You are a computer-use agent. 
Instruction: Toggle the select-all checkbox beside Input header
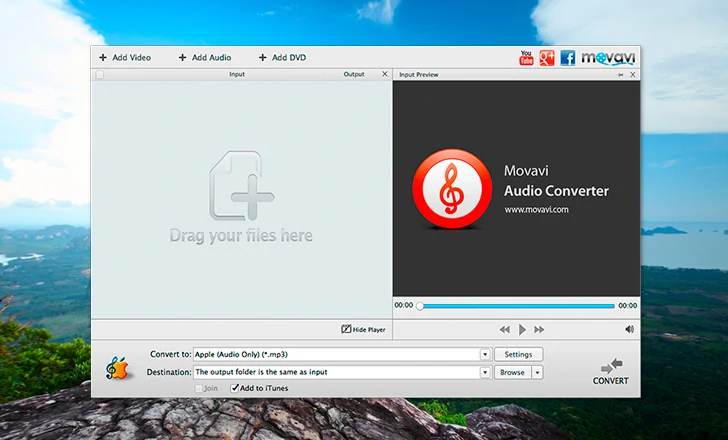[x=100, y=74]
